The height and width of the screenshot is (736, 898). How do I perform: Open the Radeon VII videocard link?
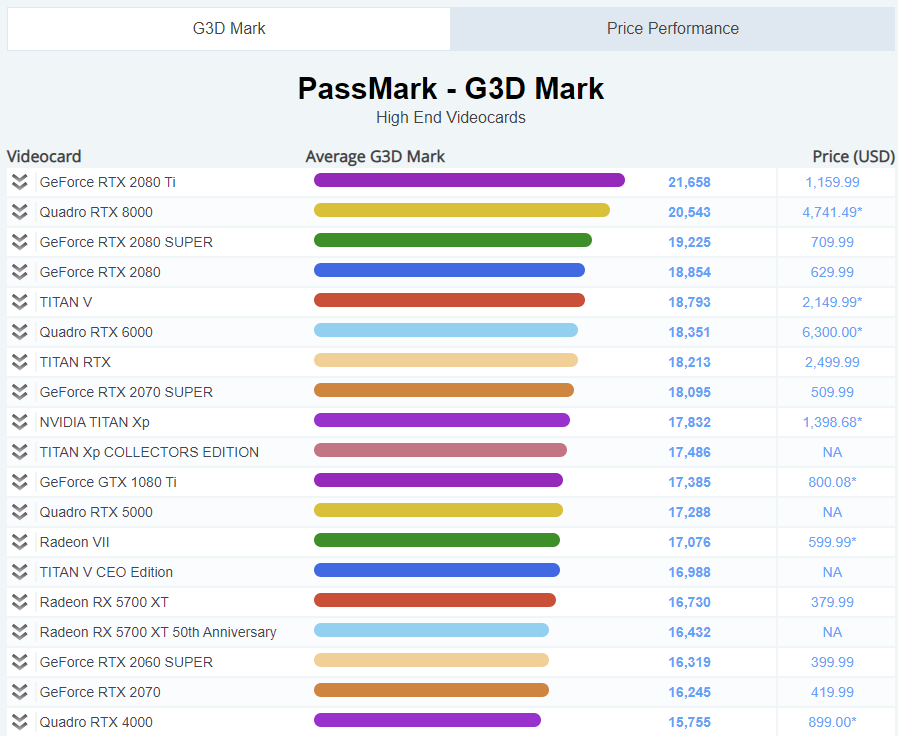pyautogui.click(x=74, y=542)
